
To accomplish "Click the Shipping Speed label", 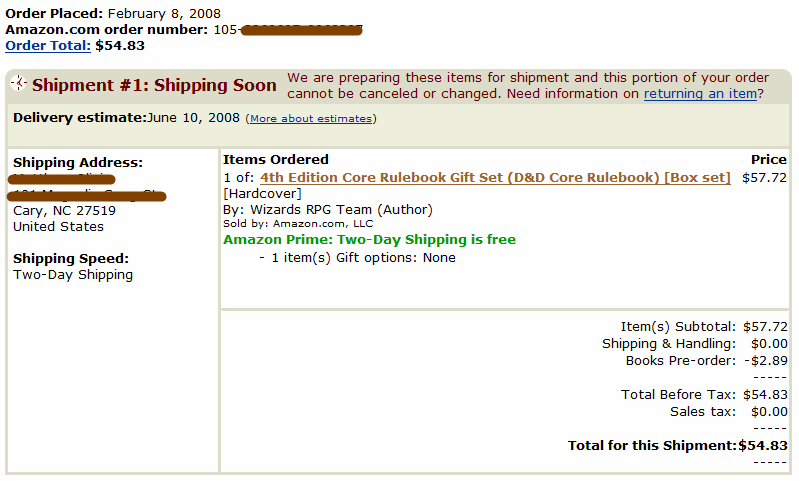I will [70, 259].
